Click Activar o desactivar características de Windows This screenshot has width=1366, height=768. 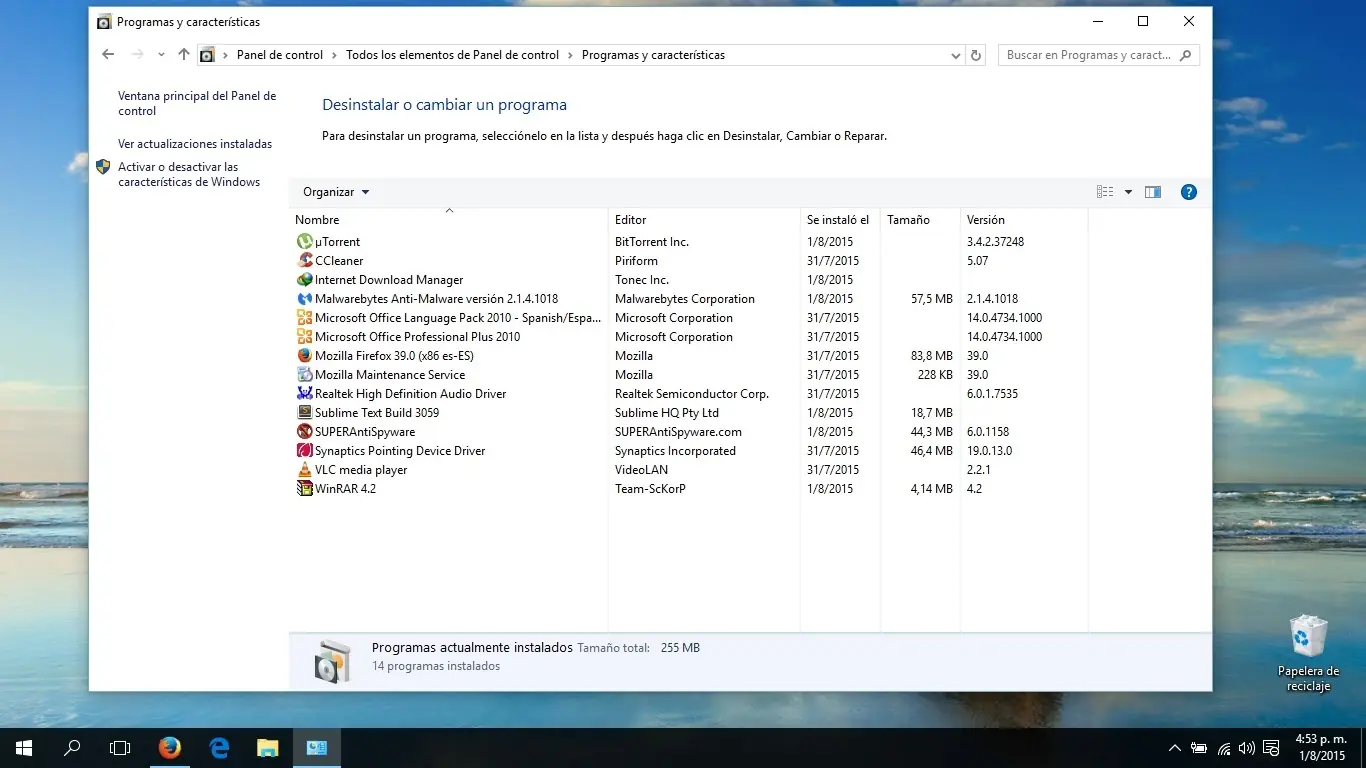click(x=188, y=175)
